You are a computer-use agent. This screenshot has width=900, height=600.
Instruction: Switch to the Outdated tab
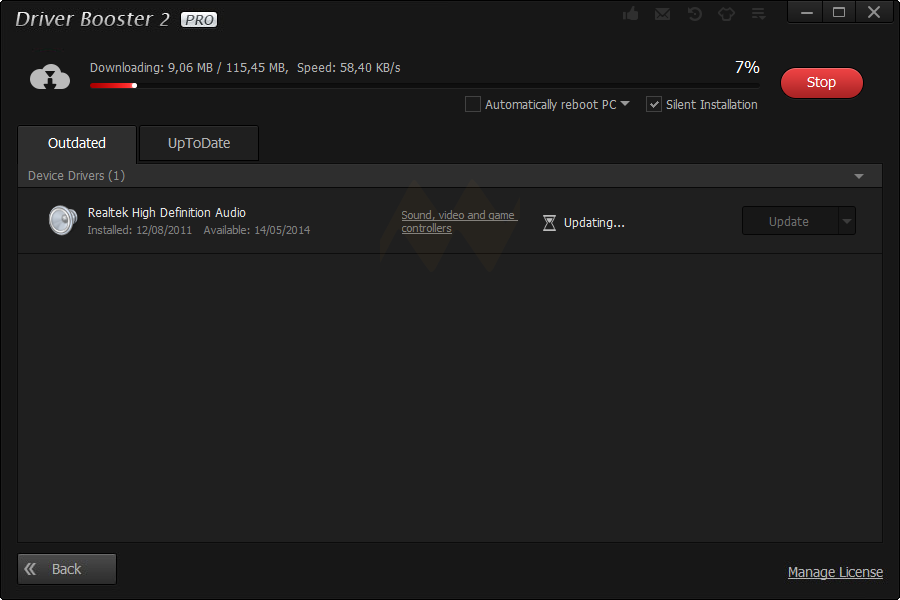point(77,143)
